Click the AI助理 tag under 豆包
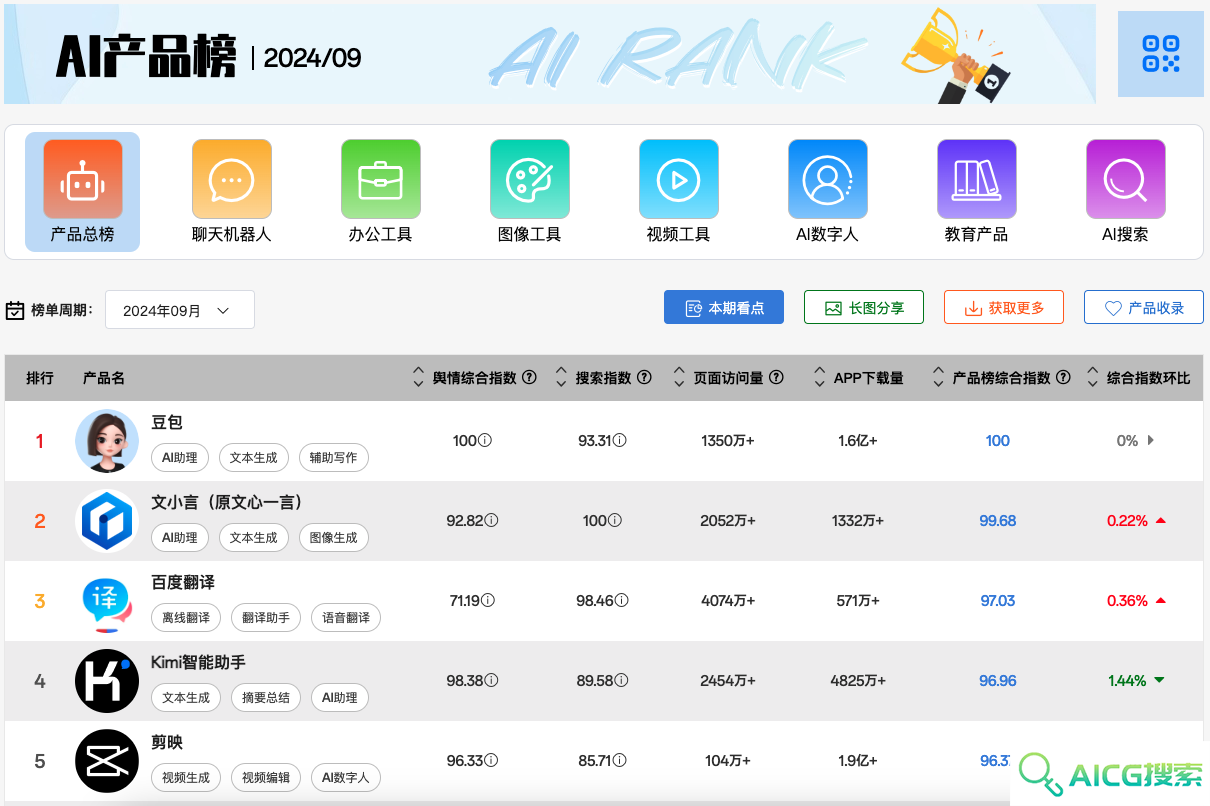The width and height of the screenshot is (1210, 806). point(180,458)
